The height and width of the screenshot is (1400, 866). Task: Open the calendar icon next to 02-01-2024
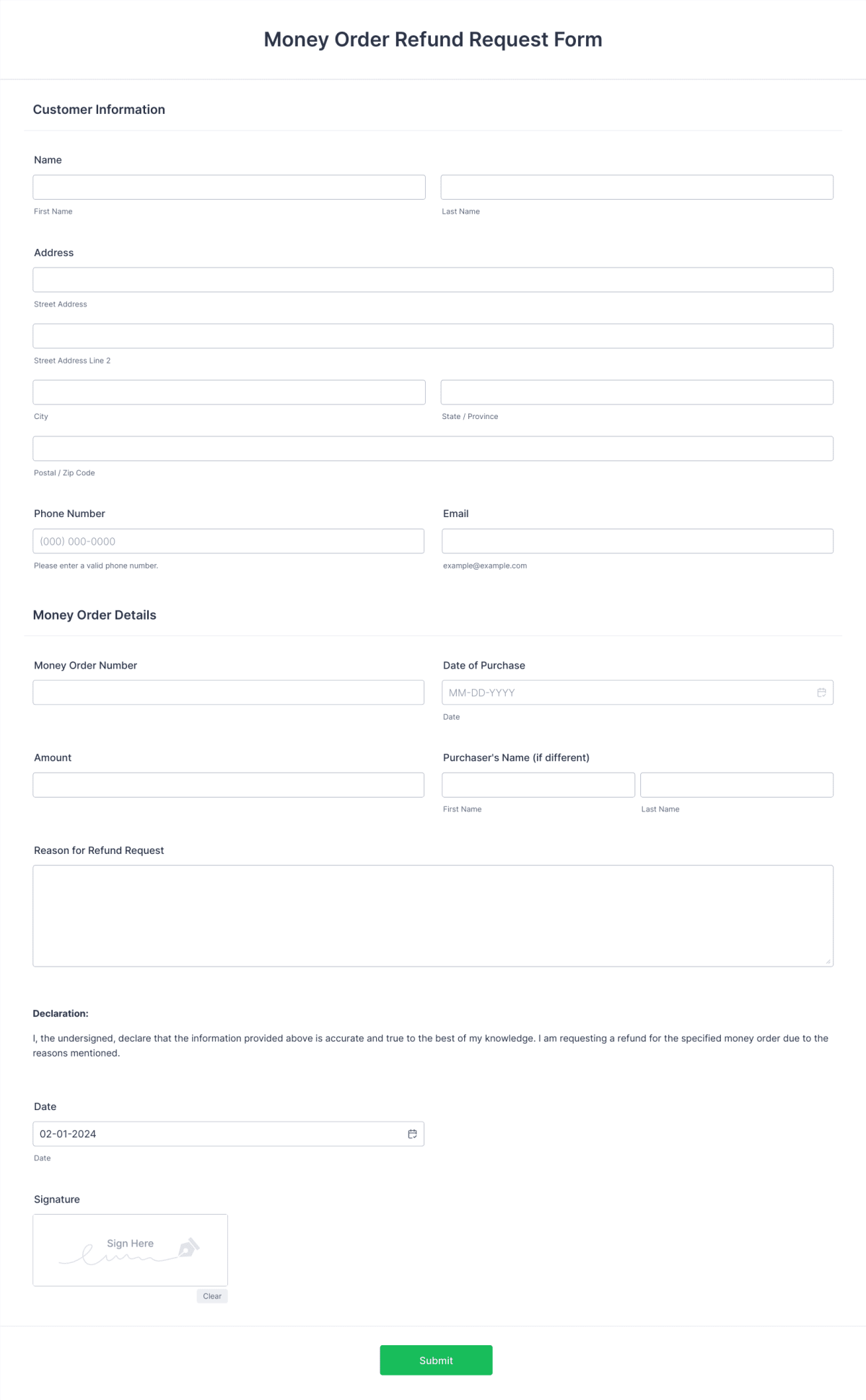coord(412,1133)
